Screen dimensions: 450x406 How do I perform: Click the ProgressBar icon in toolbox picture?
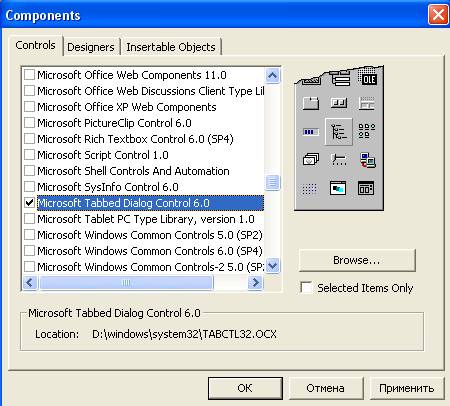click(x=311, y=132)
